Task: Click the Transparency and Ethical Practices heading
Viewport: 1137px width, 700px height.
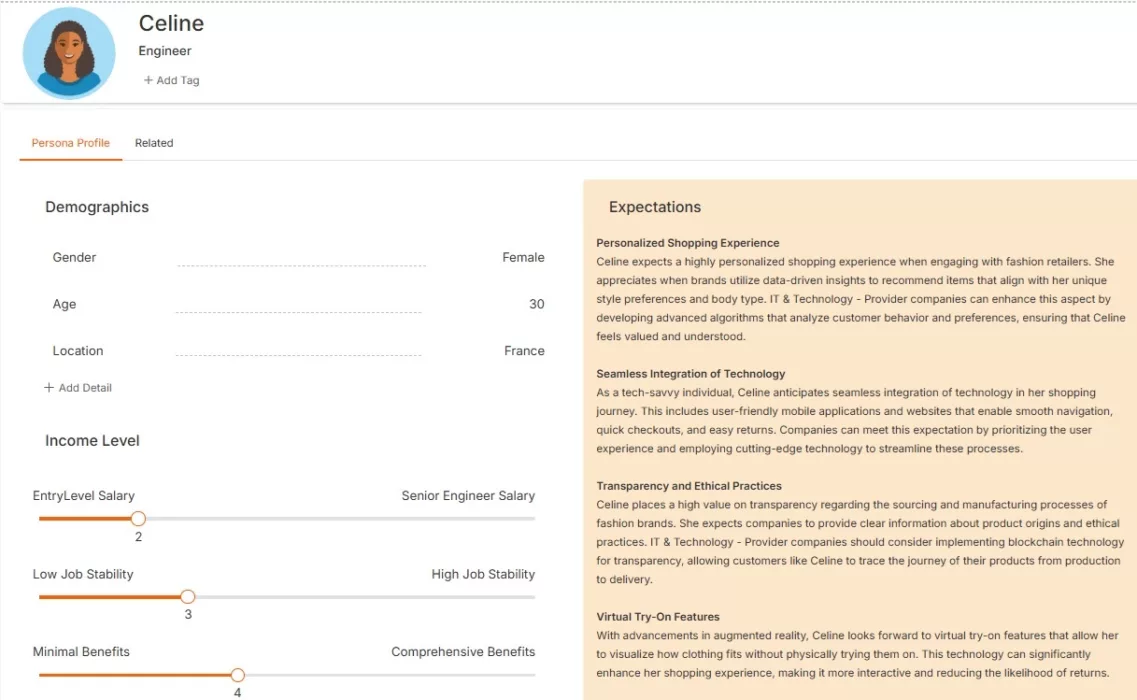Action: tap(689, 486)
